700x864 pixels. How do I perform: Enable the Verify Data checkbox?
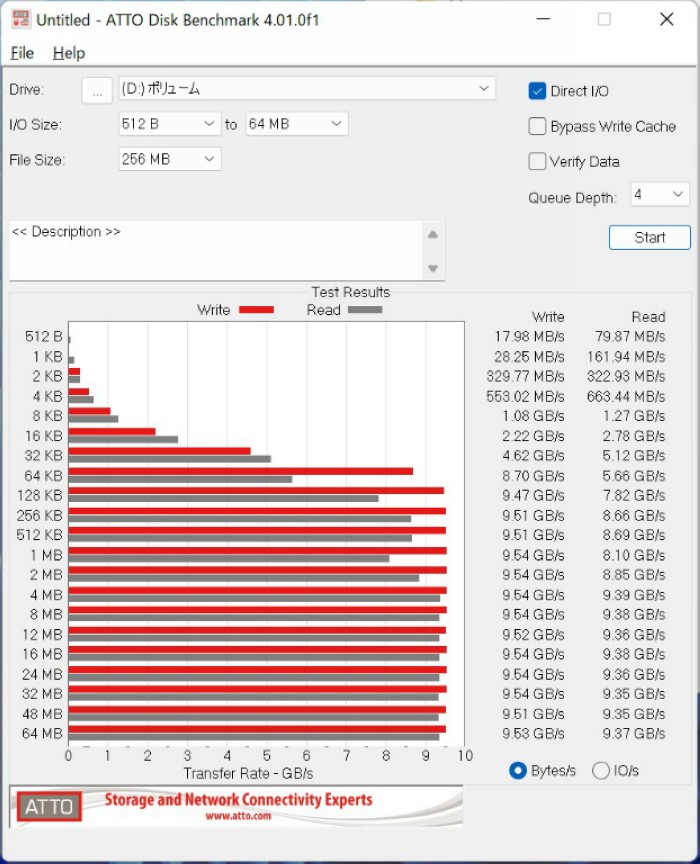coord(537,161)
